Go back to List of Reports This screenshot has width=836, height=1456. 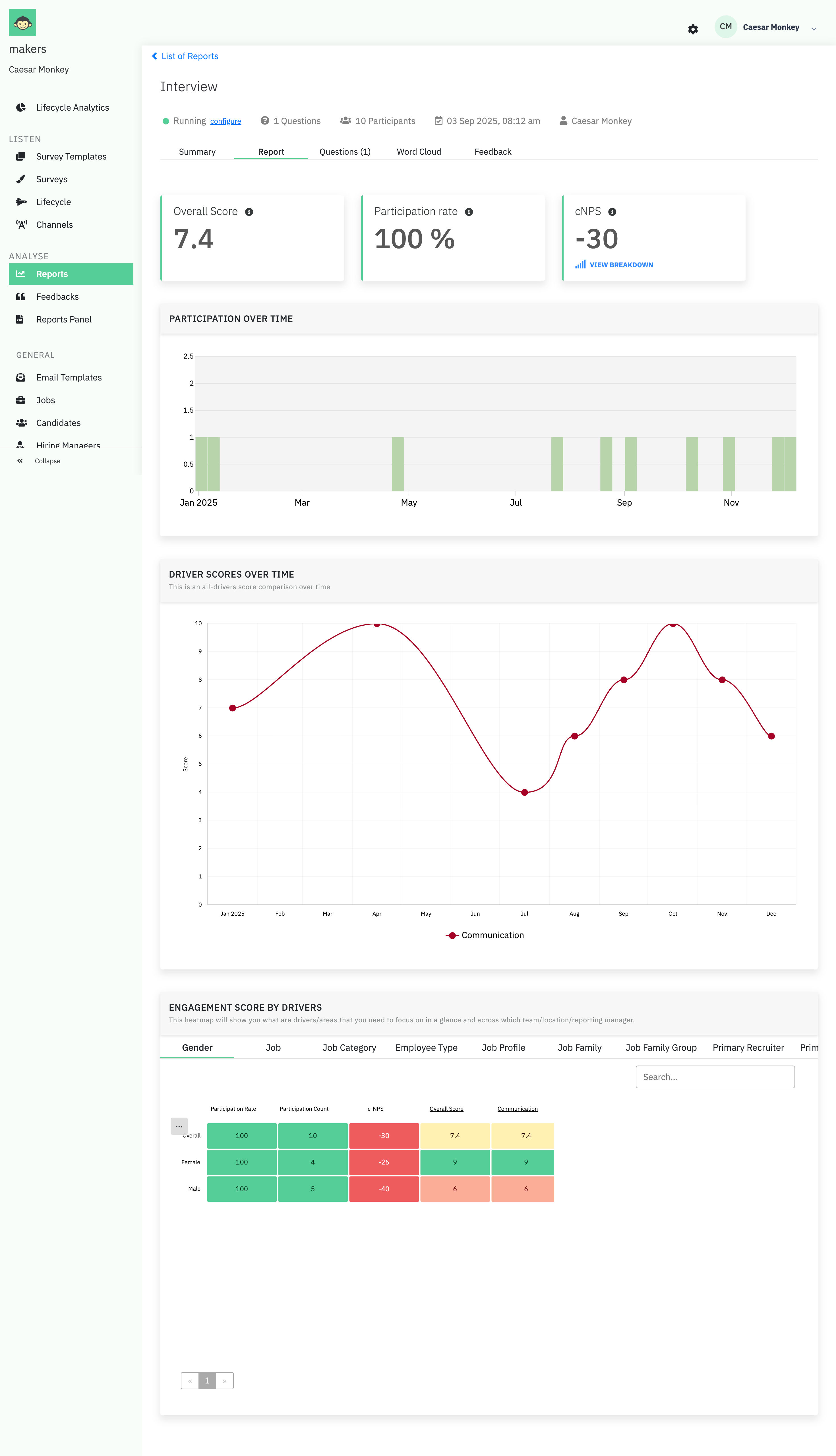click(185, 56)
